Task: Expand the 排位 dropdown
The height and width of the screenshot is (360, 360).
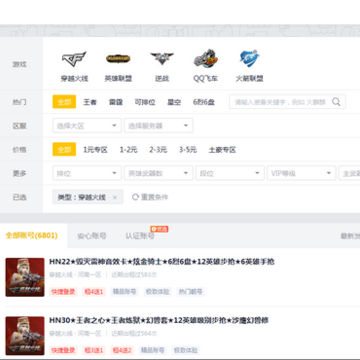Action: (87, 173)
